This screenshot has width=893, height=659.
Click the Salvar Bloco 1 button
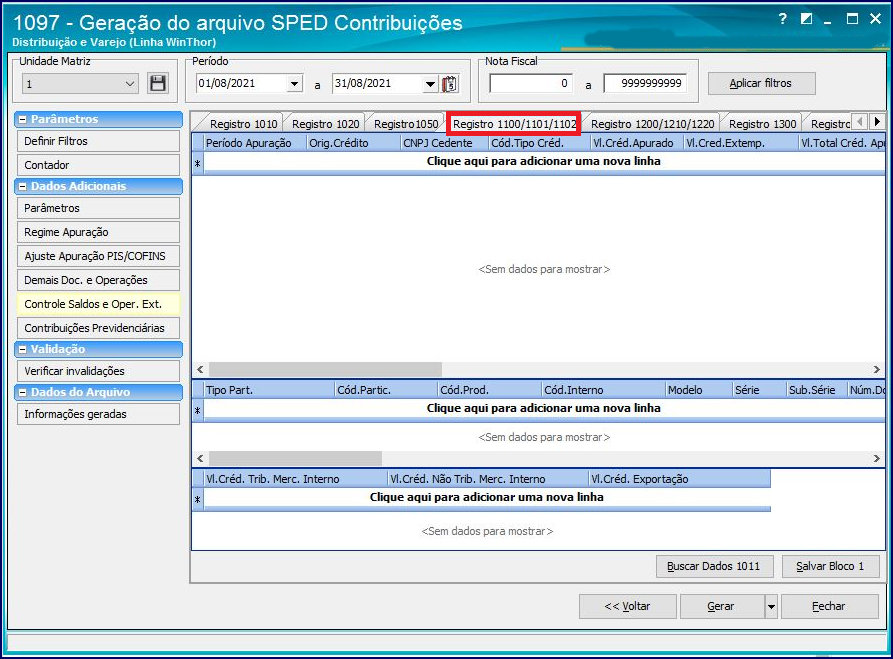830,566
